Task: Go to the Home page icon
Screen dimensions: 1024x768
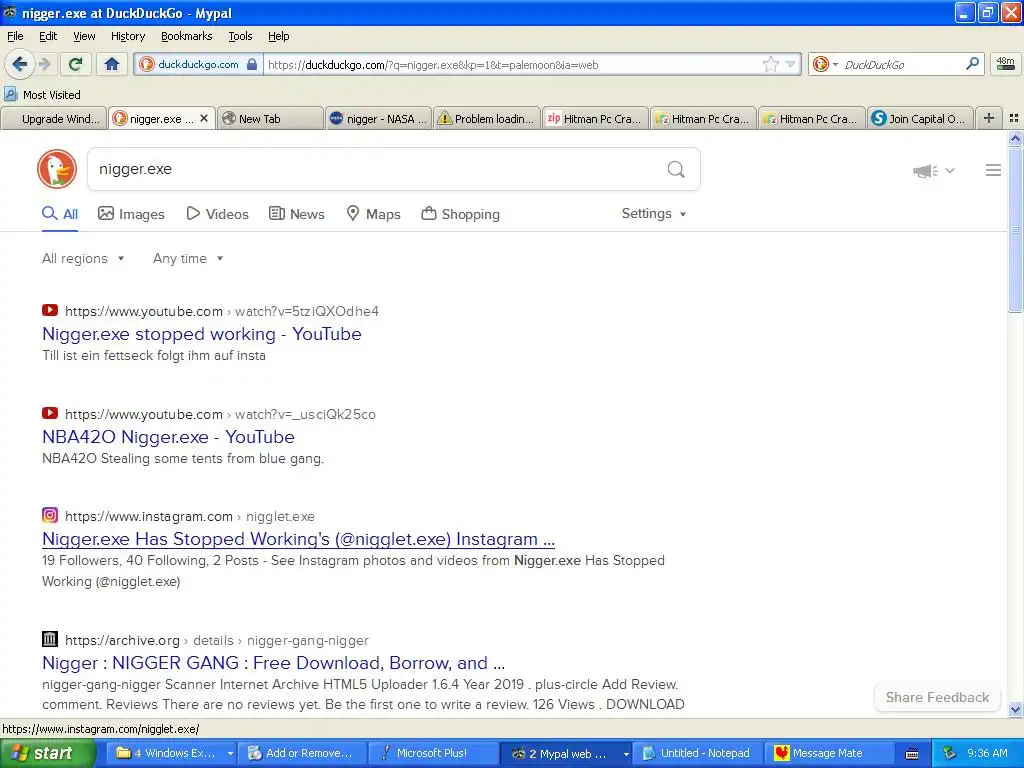Action: [112, 64]
